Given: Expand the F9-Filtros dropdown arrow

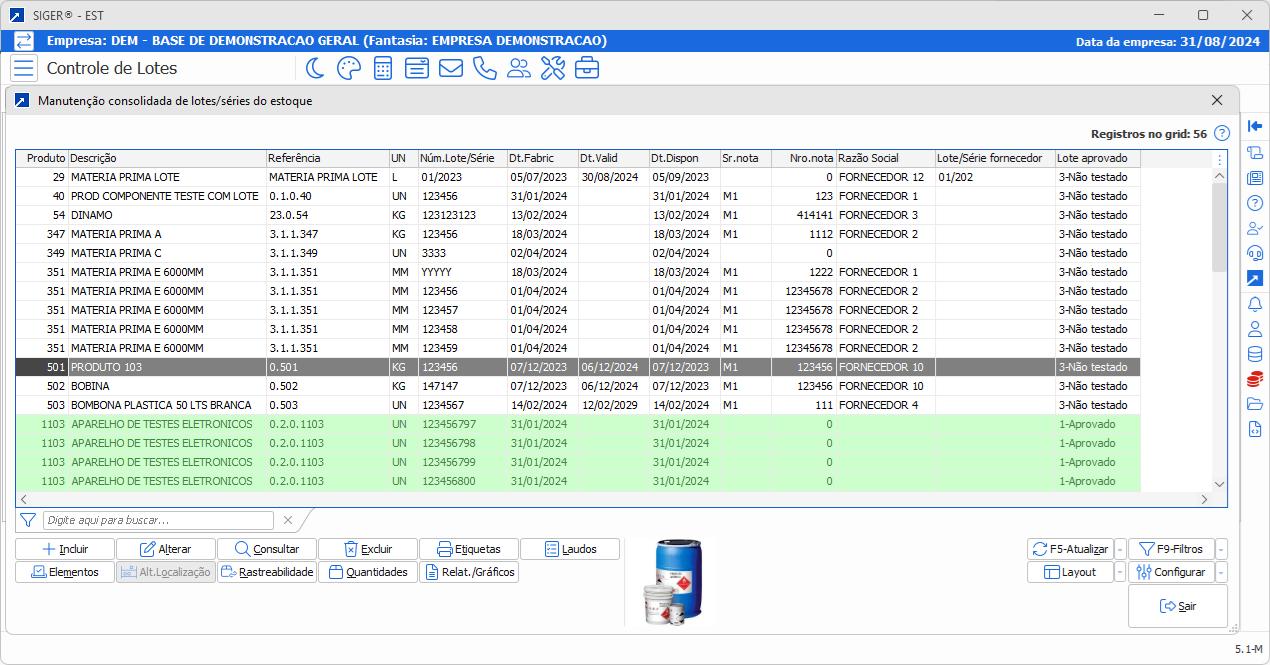Looking at the screenshot, I should [x=1222, y=549].
